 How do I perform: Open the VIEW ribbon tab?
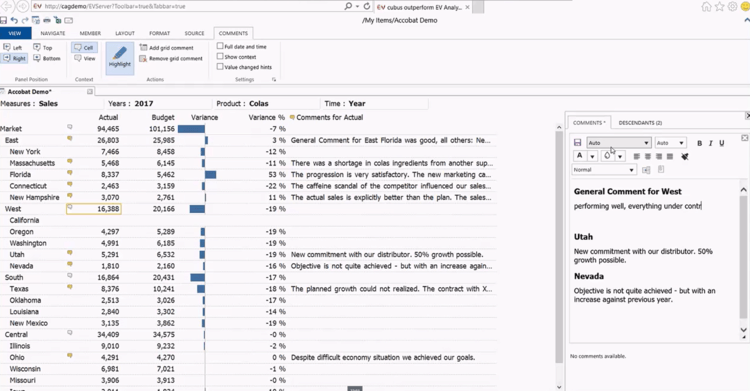coord(15,33)
